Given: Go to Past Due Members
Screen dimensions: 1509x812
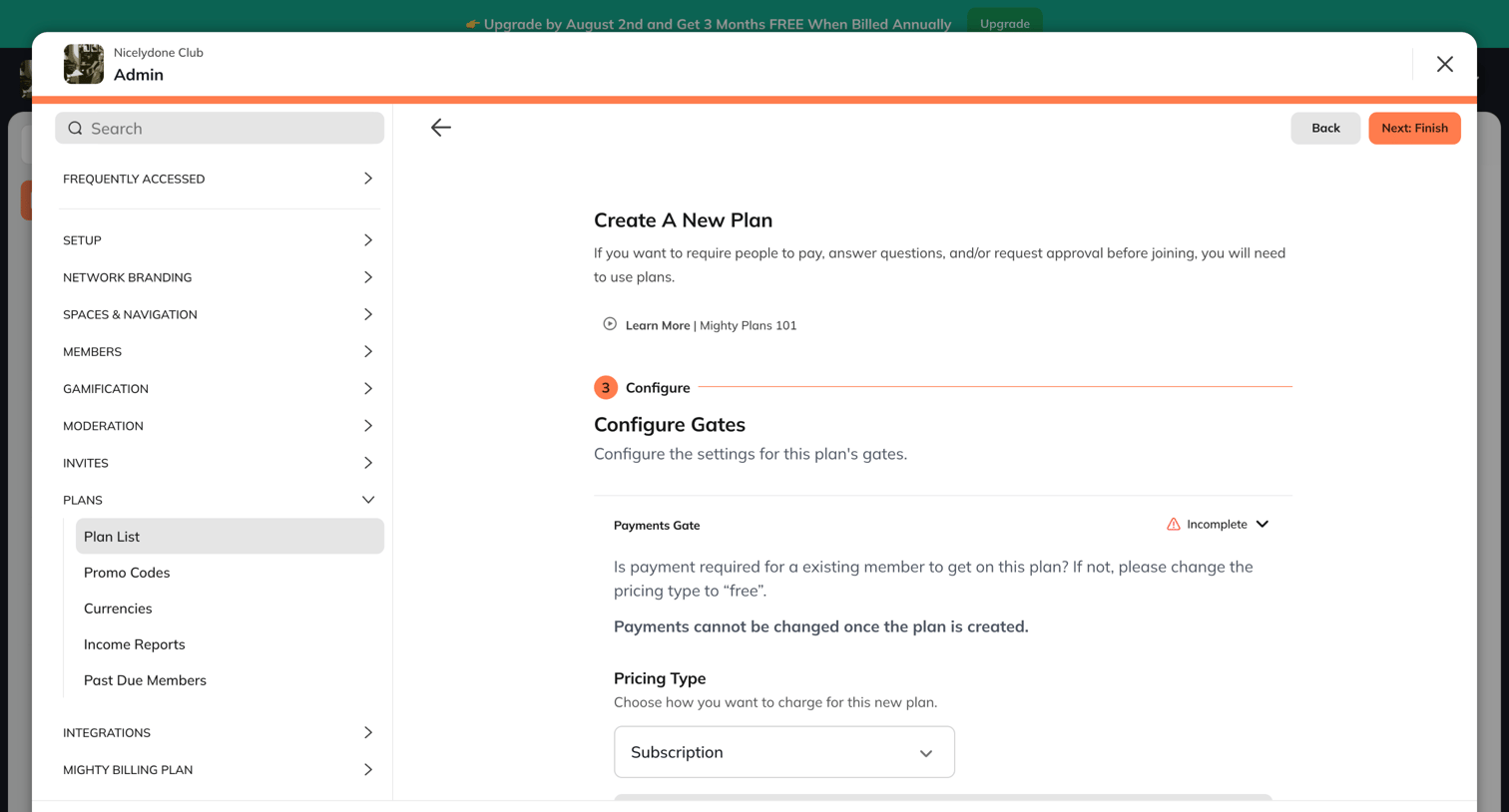Looking at the screenshot, I should (145, 680).
